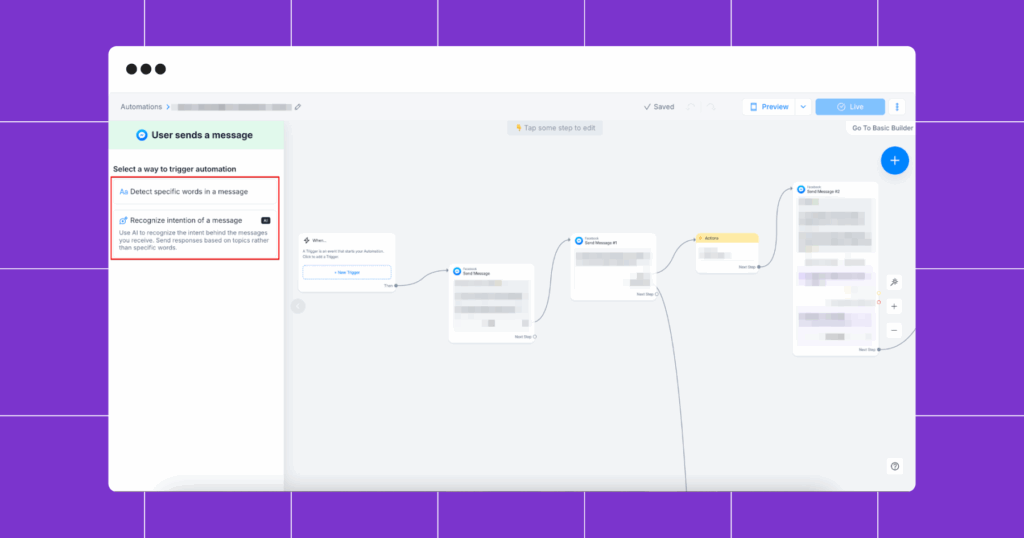Image resolution: width=1024 pixels, height=538 pixels.
Task: Click the redo arrow in toolbar
Action: click(x=710, y=107)
